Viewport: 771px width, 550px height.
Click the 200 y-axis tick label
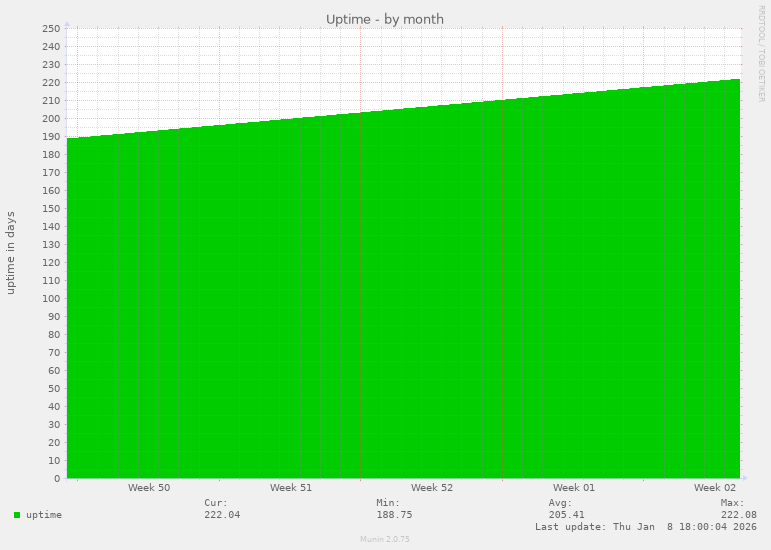51,118
